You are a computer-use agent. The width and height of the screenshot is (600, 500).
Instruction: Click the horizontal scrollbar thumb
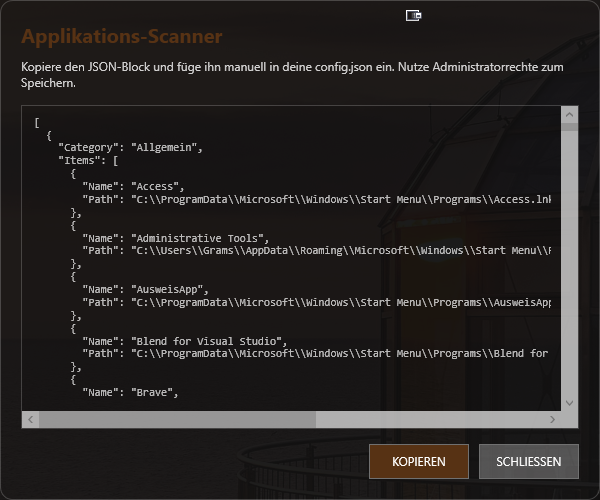coord(178,420)
